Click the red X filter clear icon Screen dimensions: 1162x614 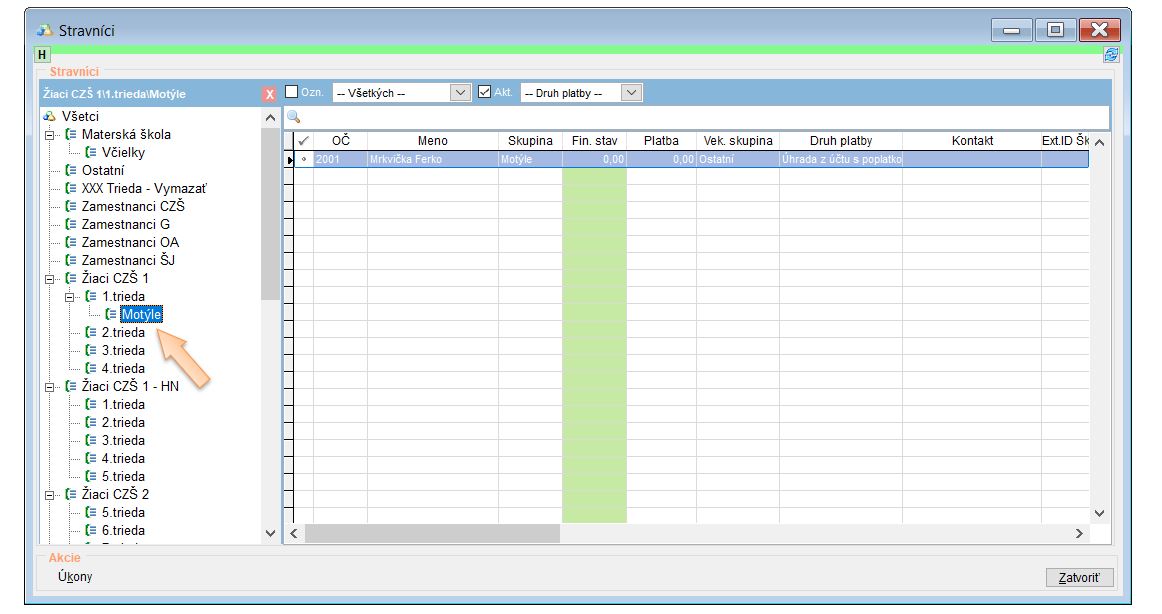tap(269, 94)
